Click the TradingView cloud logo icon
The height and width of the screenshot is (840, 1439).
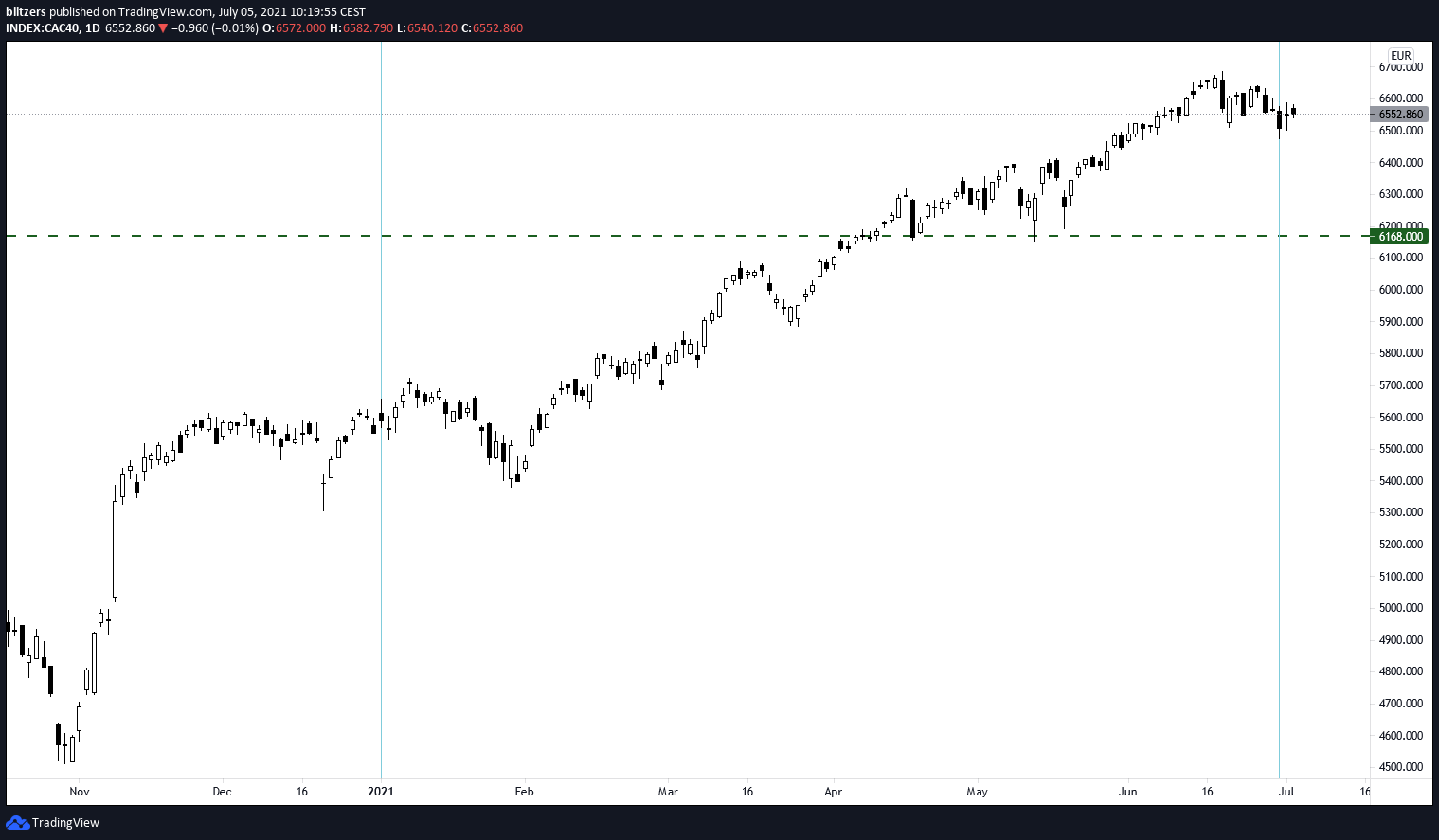(17, 822)
